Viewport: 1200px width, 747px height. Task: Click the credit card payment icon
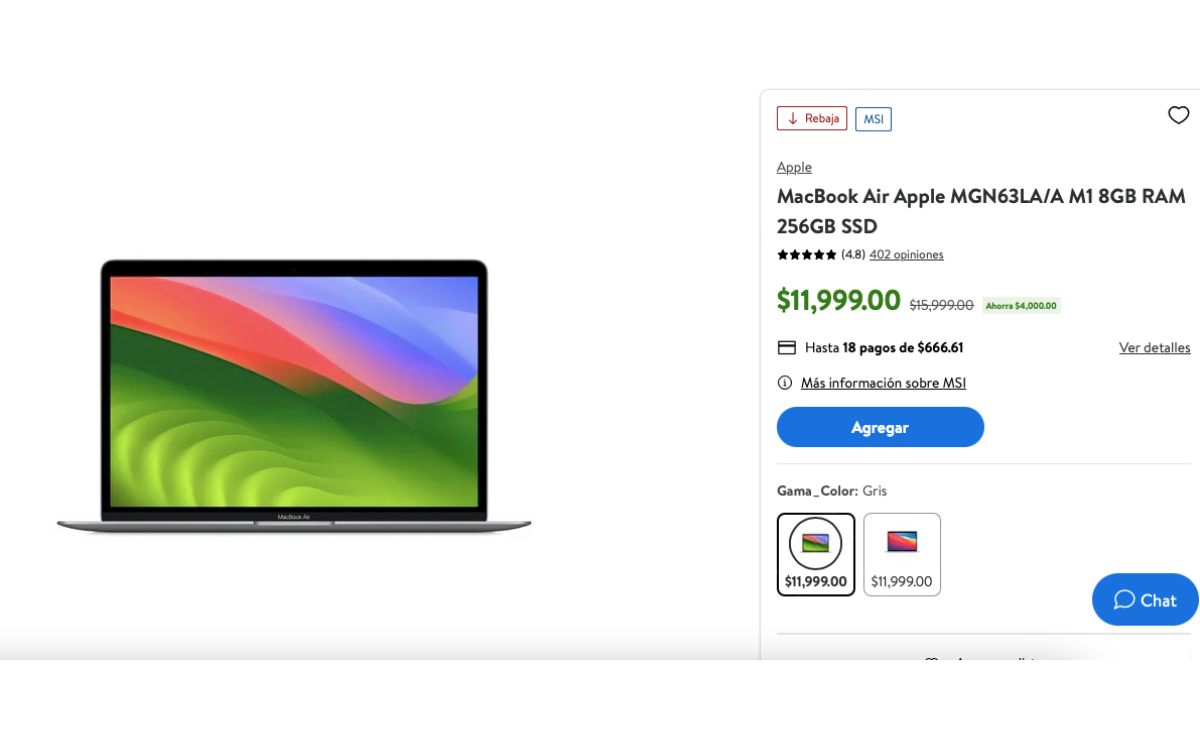point(786,348)
